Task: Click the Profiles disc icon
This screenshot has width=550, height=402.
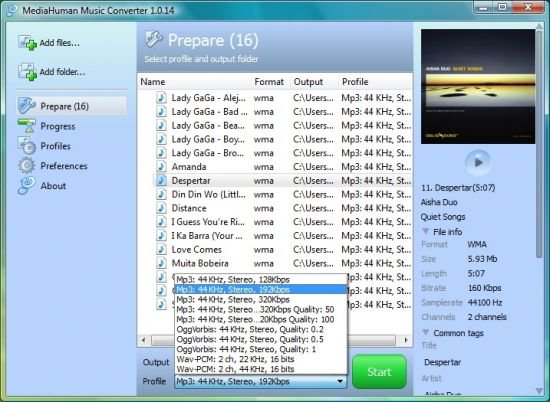Action: [27, 146]
